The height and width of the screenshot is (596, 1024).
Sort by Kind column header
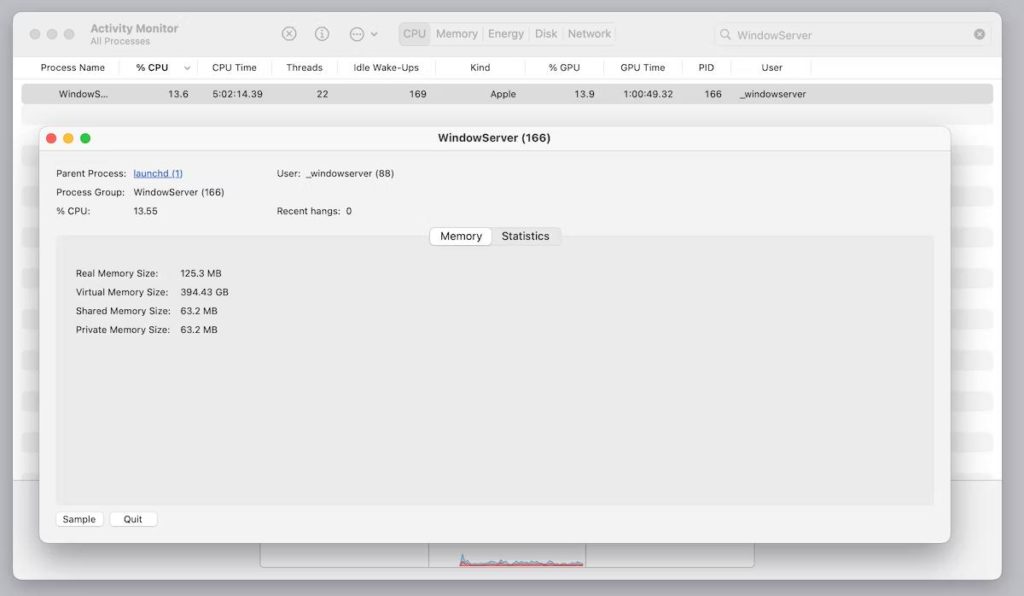pos(480,68)
